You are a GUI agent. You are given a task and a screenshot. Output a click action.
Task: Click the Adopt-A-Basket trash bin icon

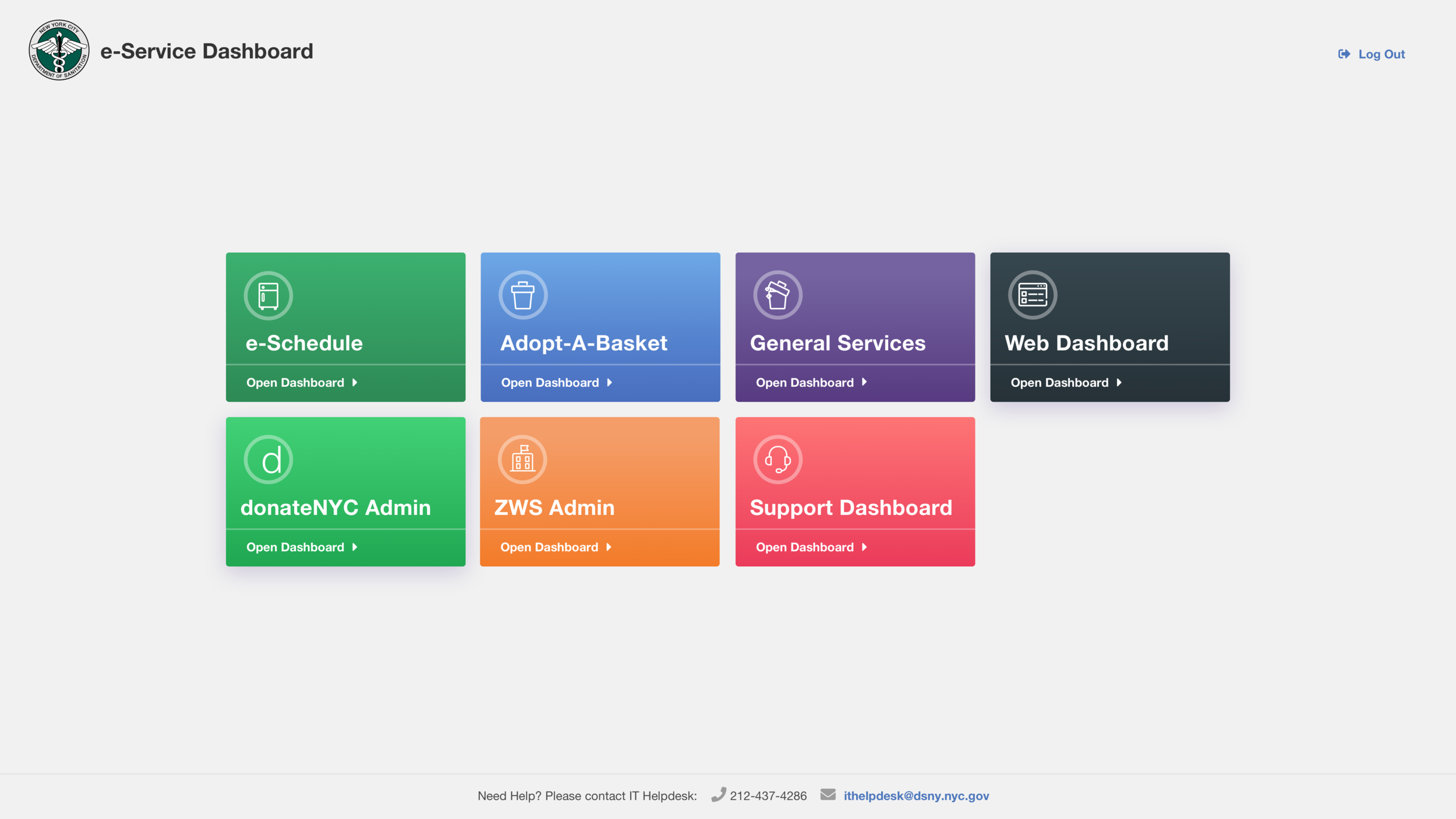tap(522, 295)
